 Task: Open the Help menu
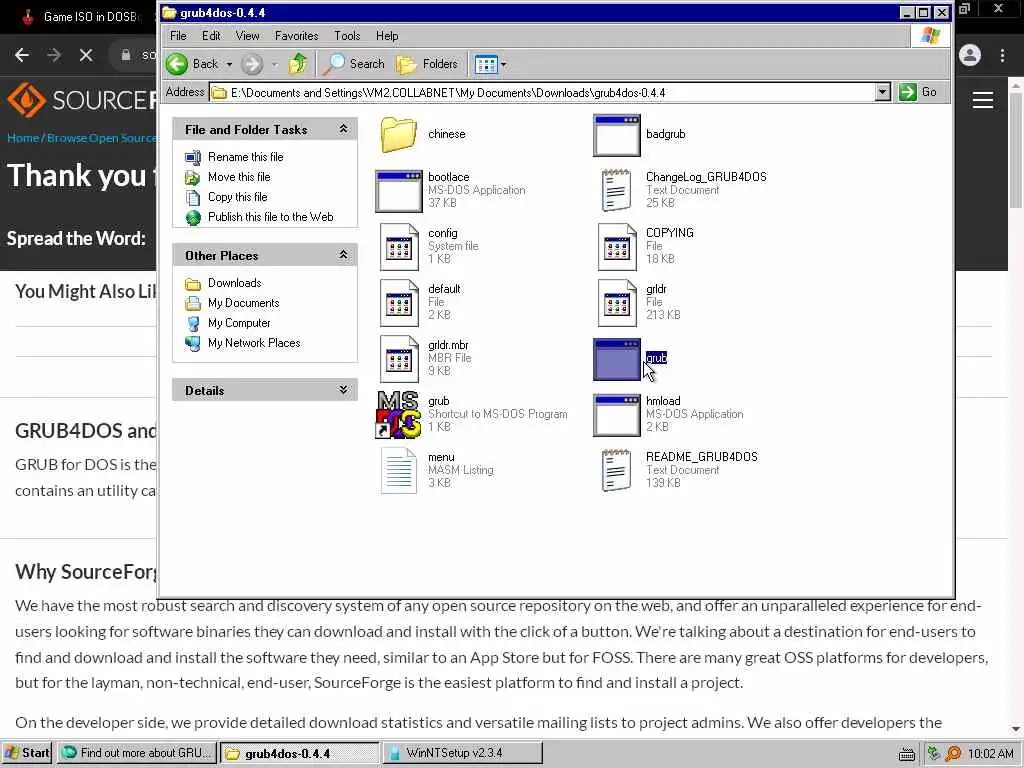[387, 36]
